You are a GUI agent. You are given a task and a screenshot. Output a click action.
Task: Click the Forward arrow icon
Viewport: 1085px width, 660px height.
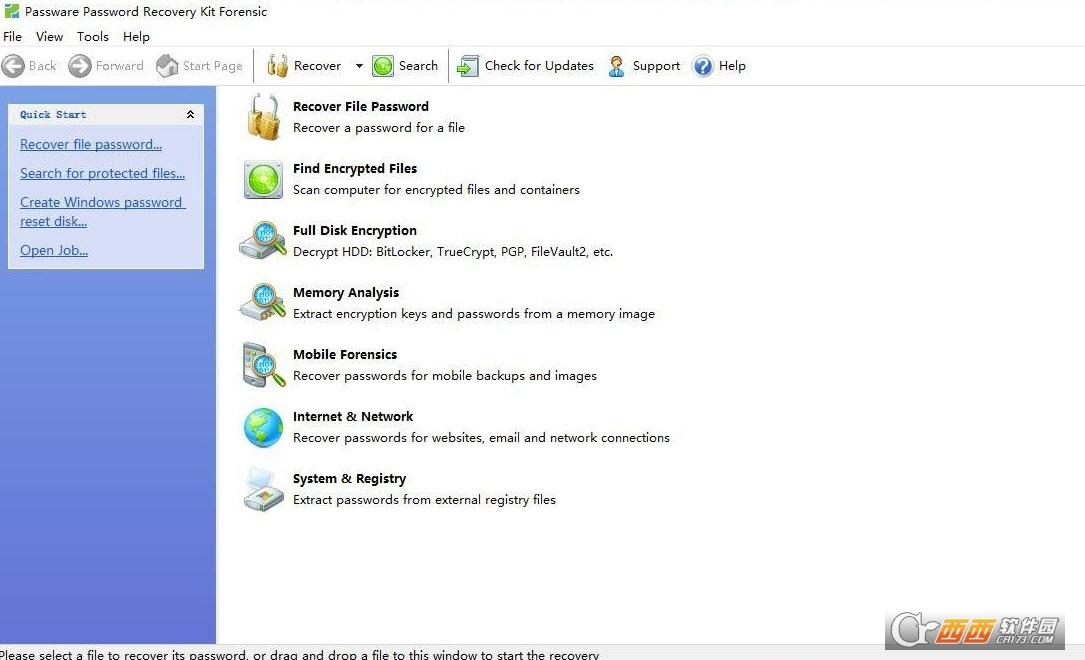(x=80, y=66)
